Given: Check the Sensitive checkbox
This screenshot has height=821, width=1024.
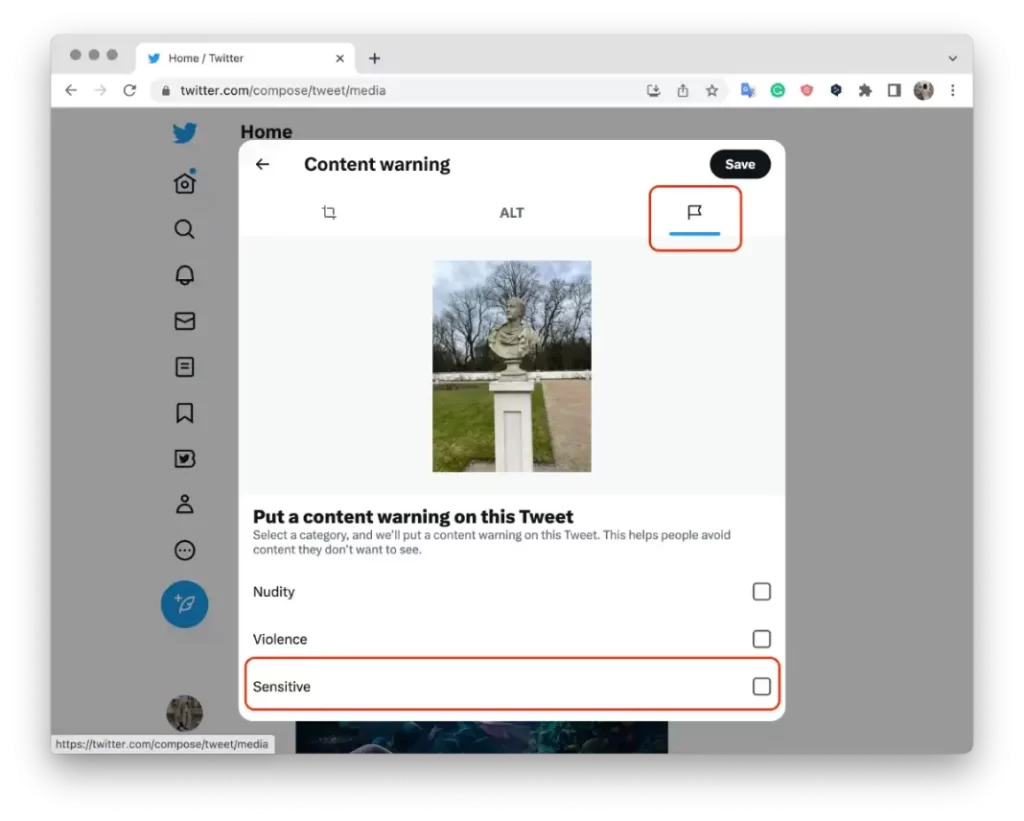Looking at the screenshot, I should [761, 686].
